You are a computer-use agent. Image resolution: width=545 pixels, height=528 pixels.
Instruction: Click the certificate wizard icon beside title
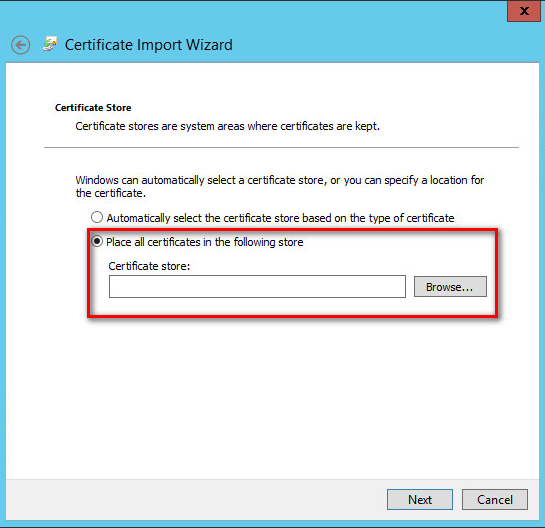pyautogui.click(x=50, y=44)
